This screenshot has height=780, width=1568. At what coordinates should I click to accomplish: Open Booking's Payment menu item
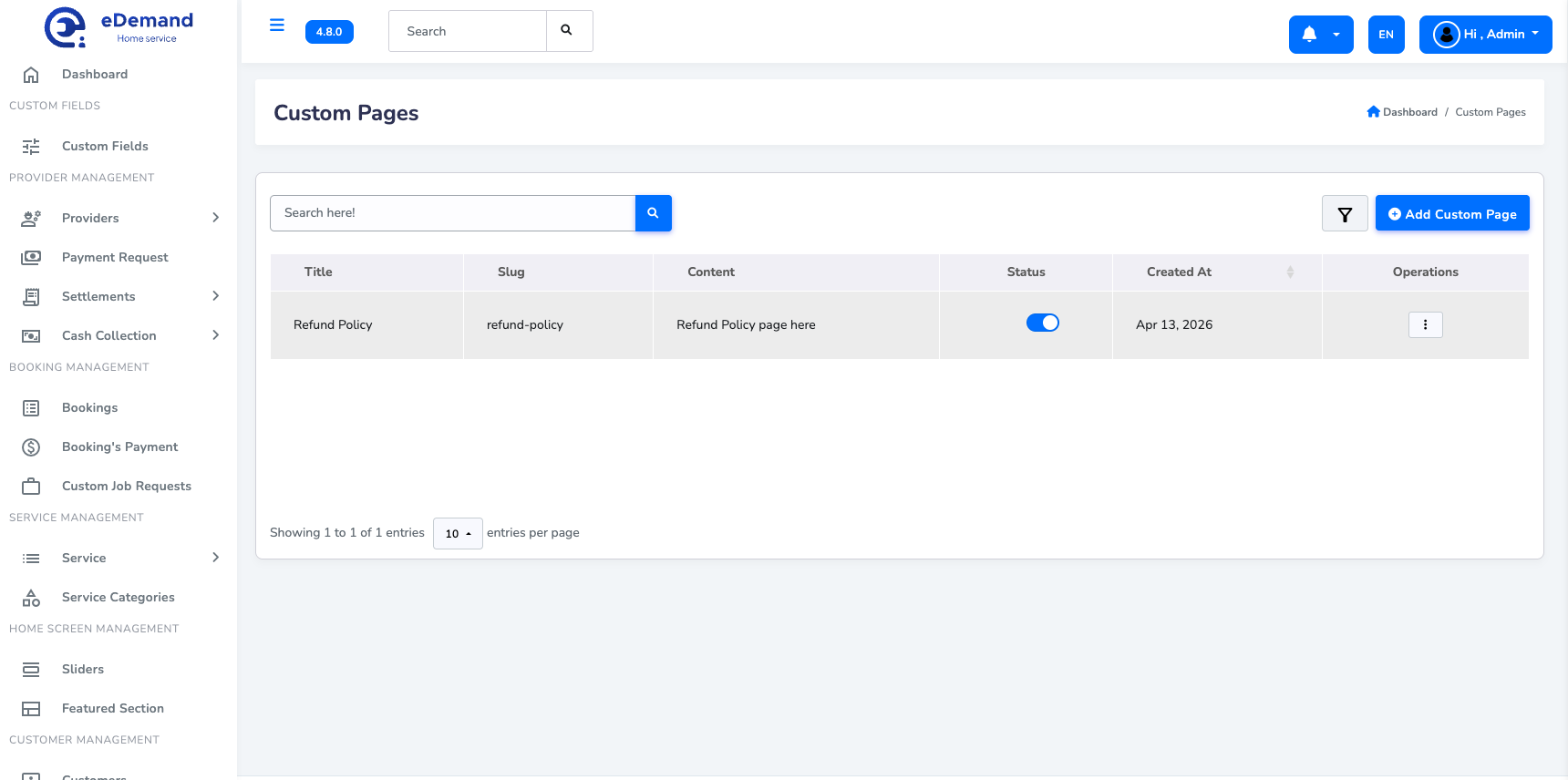[119, 447]
